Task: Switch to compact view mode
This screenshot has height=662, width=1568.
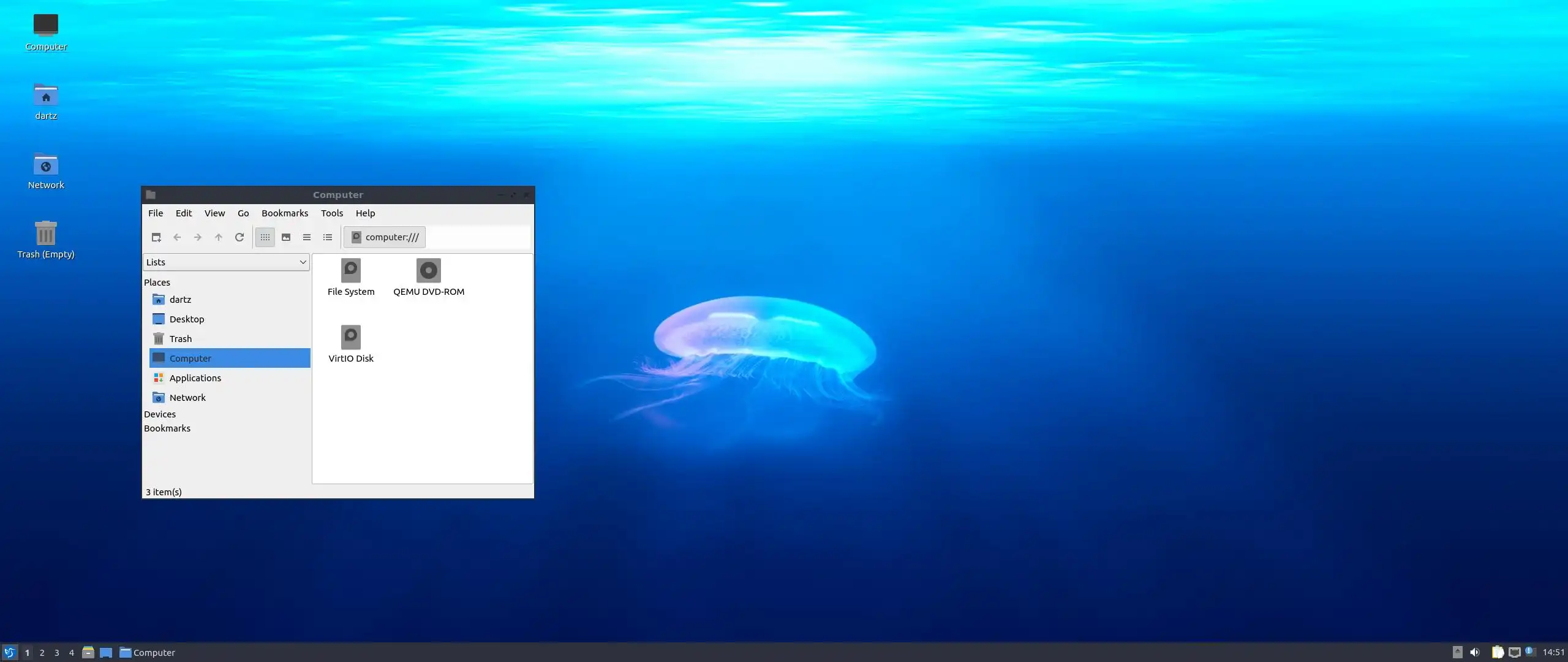Action: [x=307, y=237]
